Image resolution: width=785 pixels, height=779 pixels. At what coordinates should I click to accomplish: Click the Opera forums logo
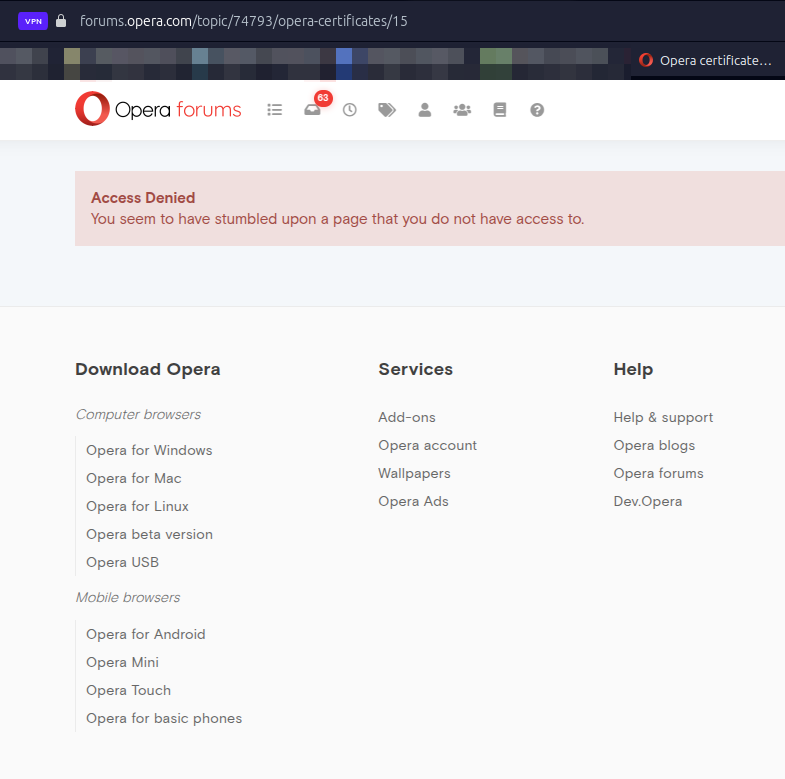158,109
